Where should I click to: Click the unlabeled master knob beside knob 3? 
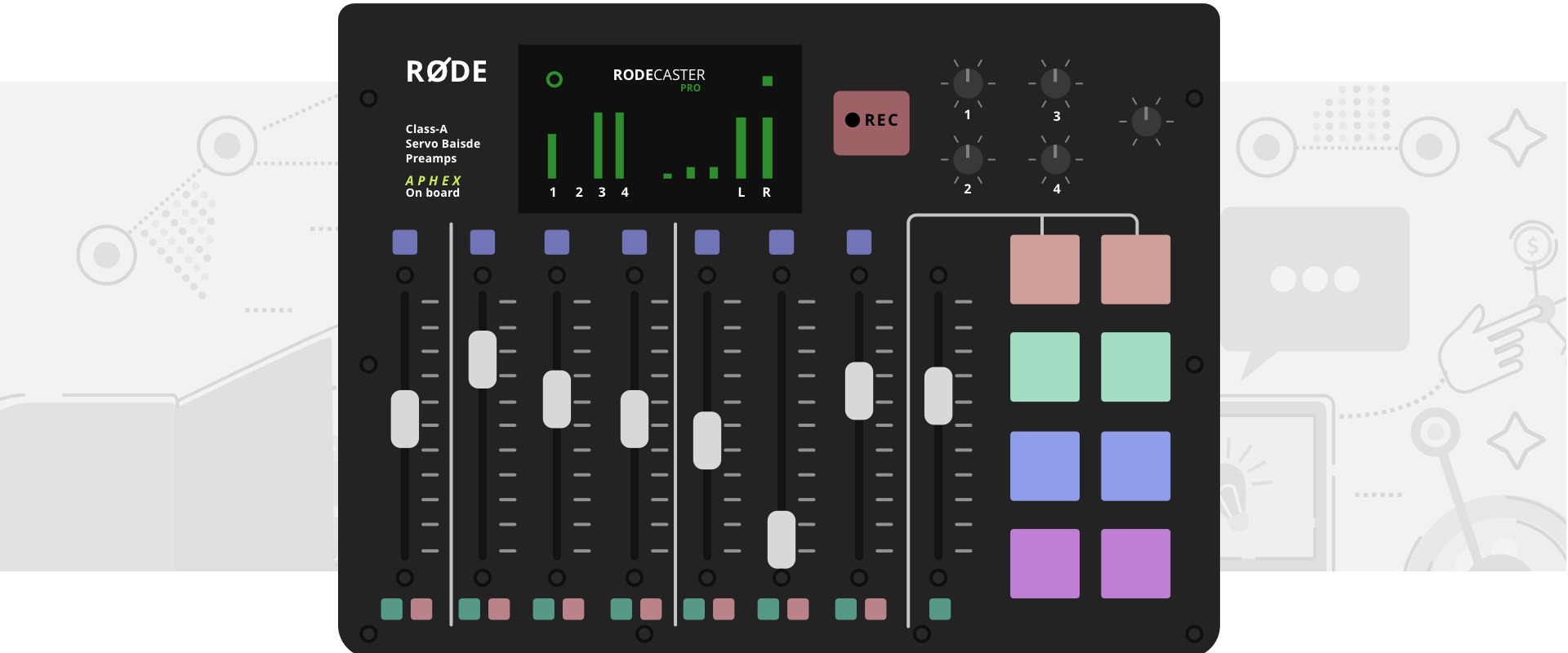coord(1146,122)
